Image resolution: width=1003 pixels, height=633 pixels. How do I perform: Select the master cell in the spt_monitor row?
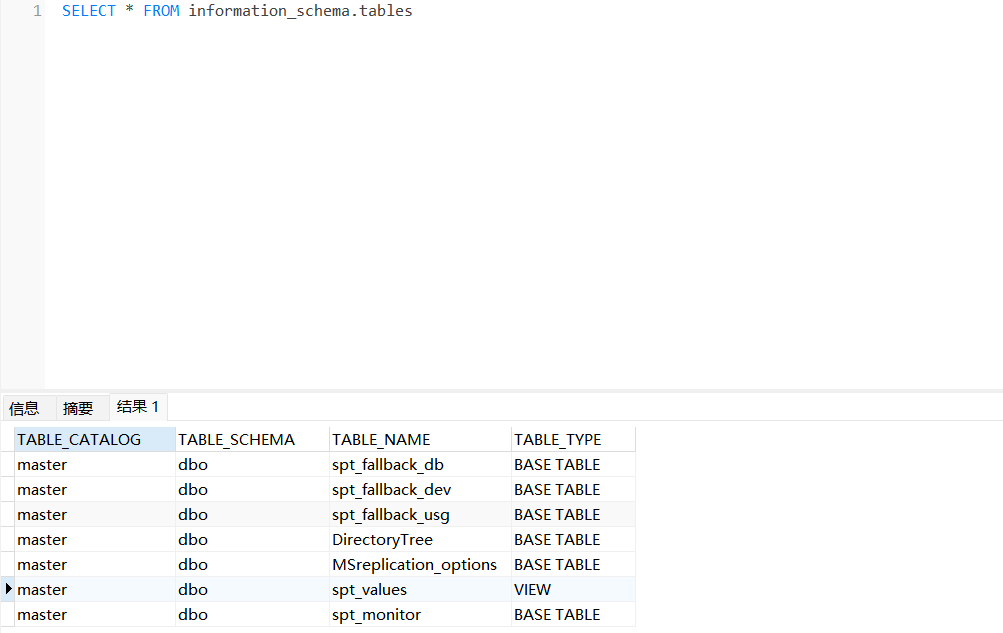42,615
